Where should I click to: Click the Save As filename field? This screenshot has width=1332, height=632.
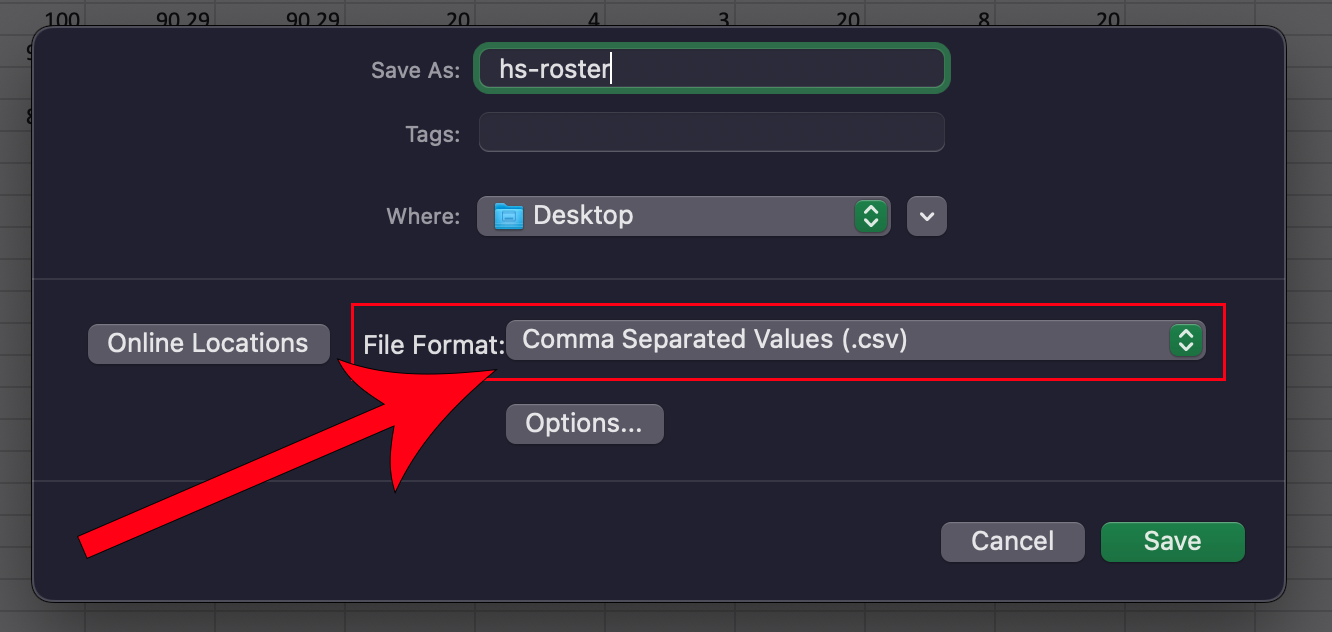point(711,68)
